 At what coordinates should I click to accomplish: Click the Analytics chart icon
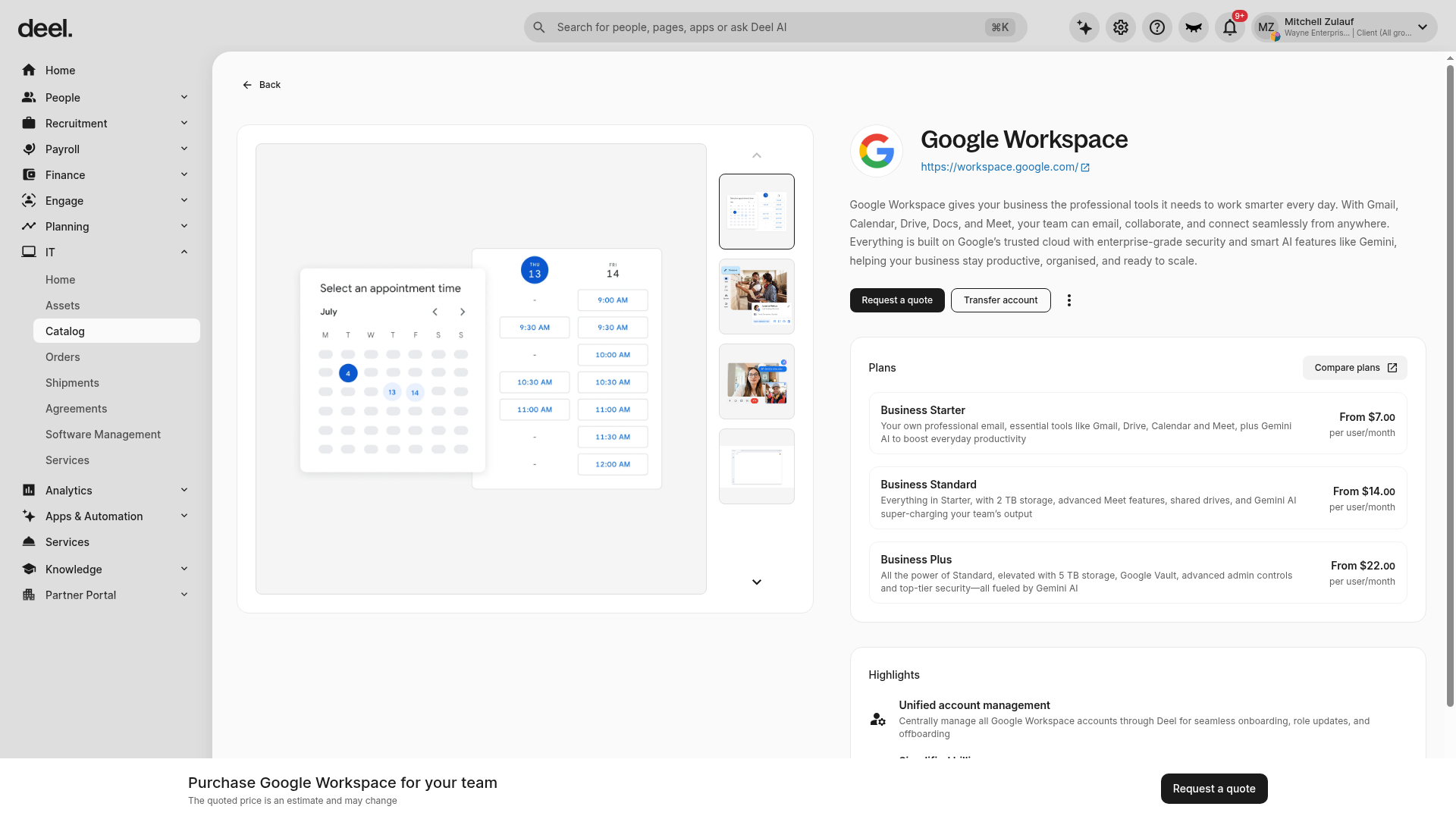click(29, 490)
